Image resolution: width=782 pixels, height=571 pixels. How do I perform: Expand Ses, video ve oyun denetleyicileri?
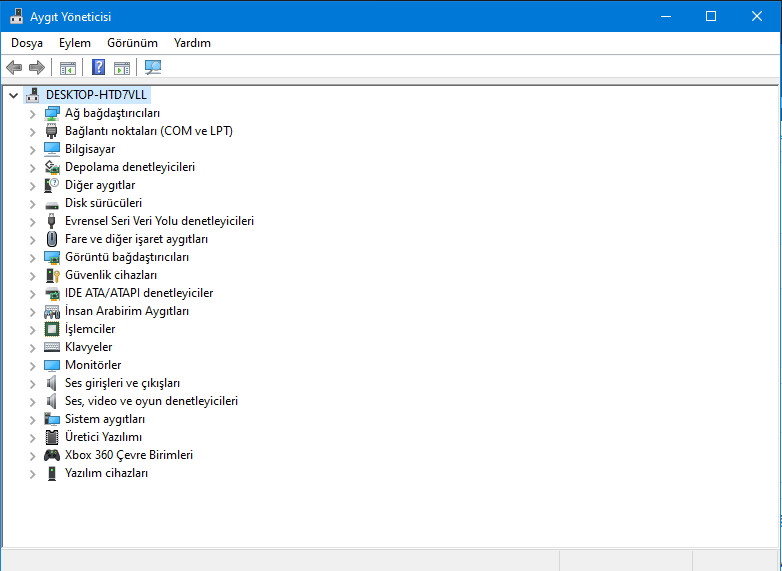33,401
